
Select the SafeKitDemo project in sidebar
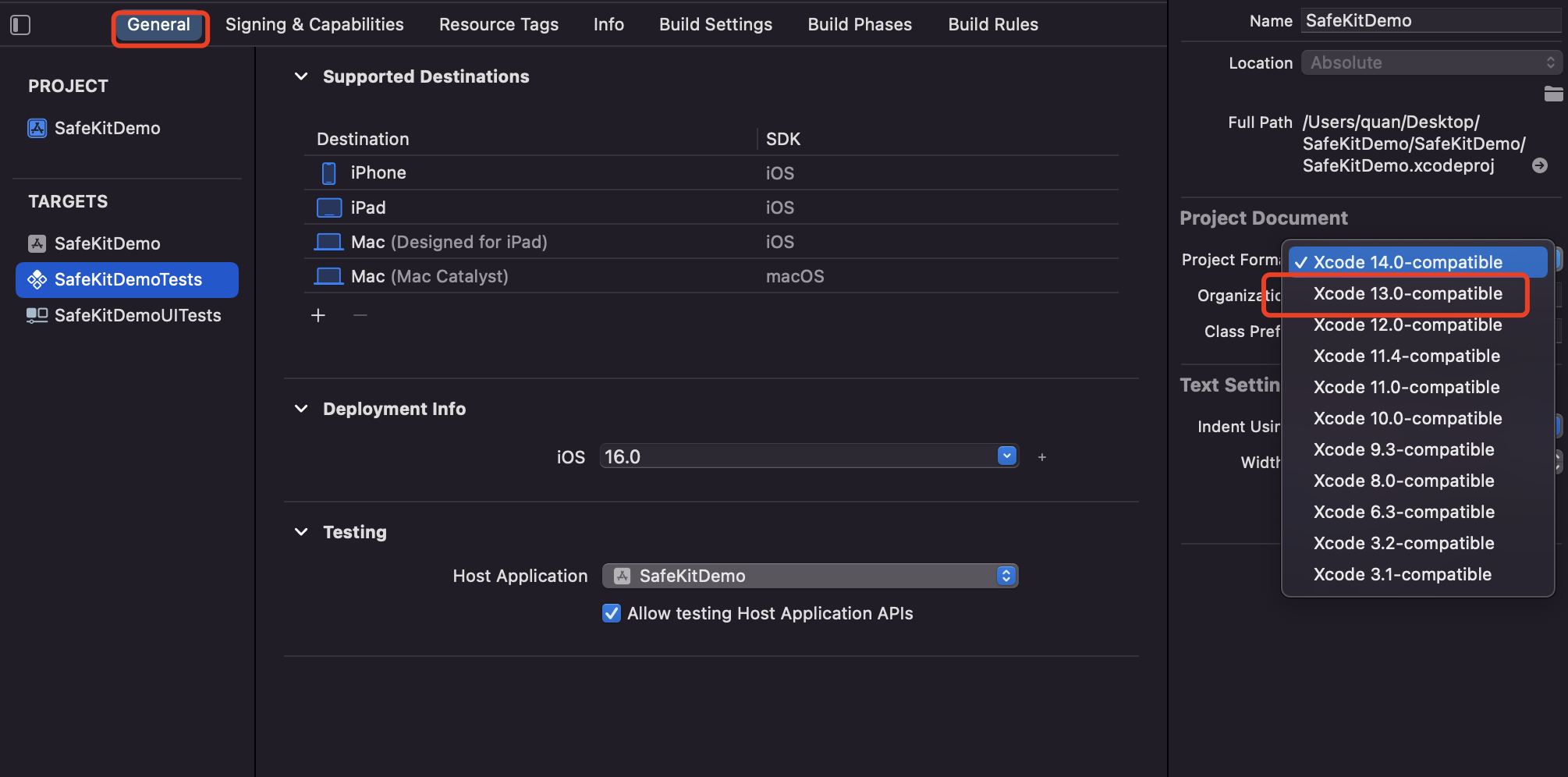coord(127,128)
